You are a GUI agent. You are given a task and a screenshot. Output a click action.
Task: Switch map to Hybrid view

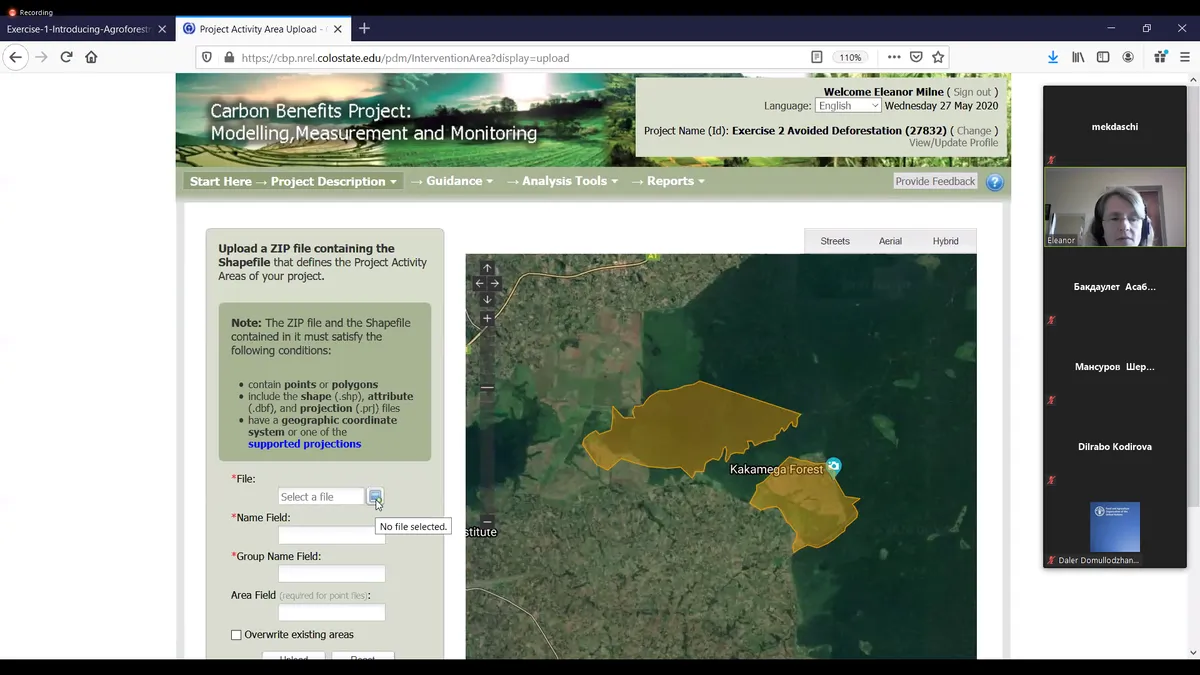tap(945, 241)
